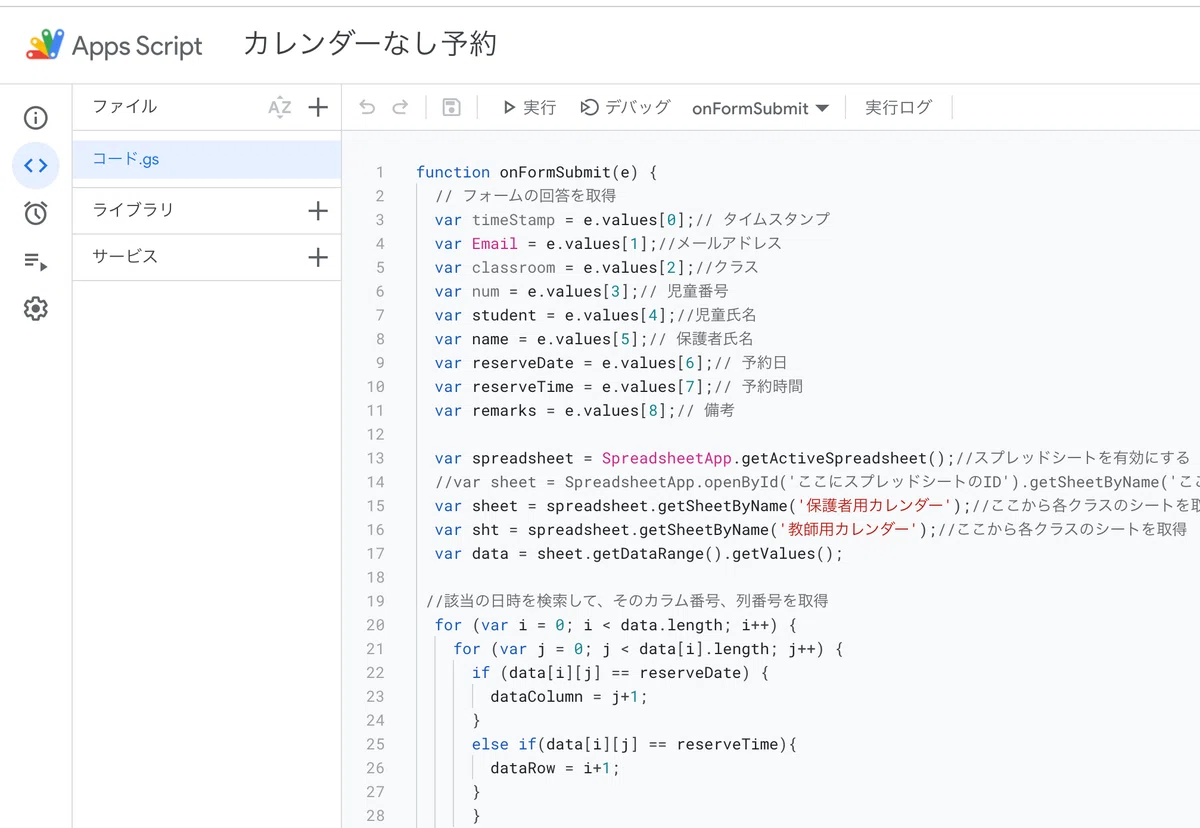Sort files alphabetically with AZ icon
Image resolution: width=1200 pixels, height=828 pixels.
click(280, 108)
